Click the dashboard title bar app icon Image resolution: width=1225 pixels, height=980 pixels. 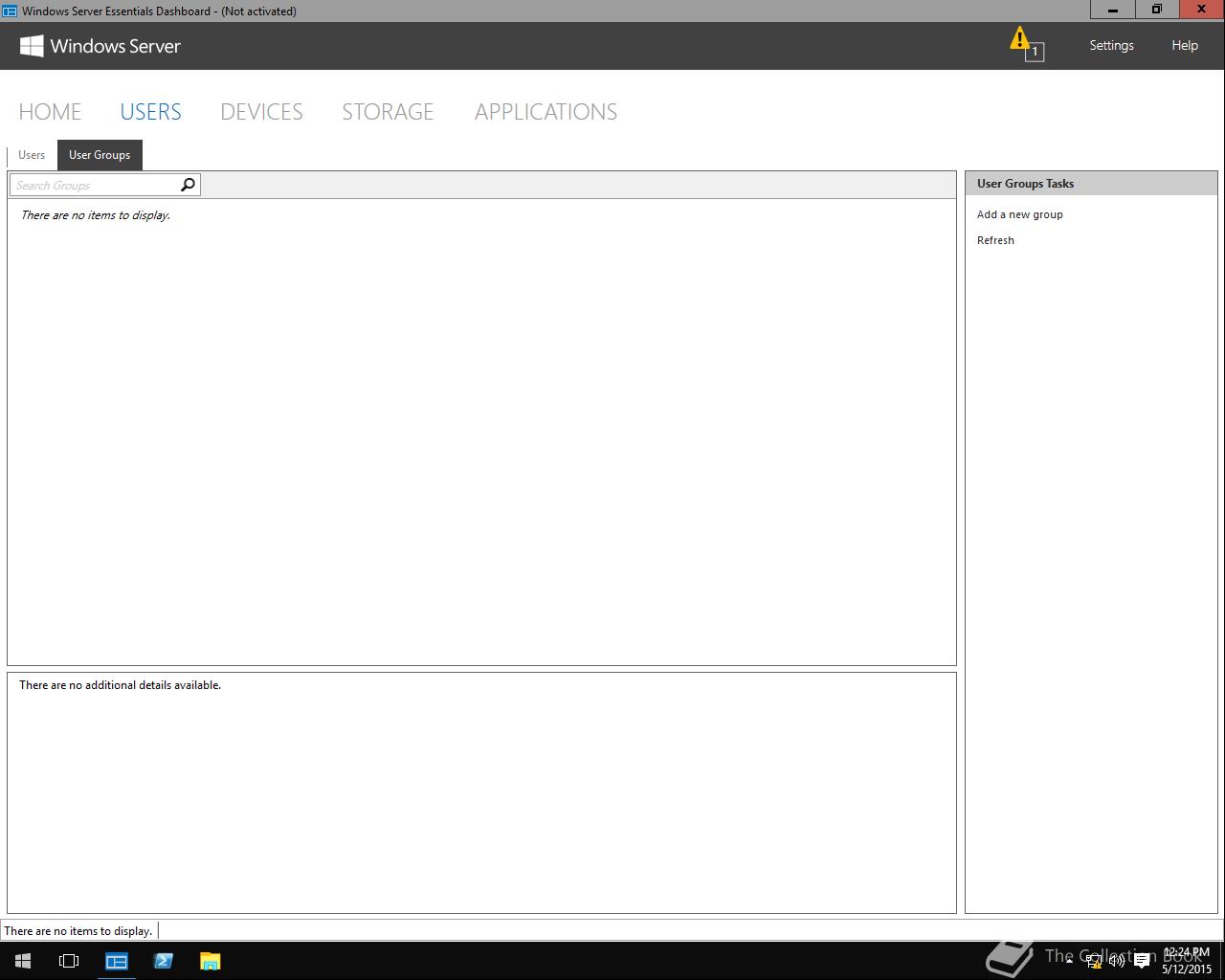(x=10, y=11)
